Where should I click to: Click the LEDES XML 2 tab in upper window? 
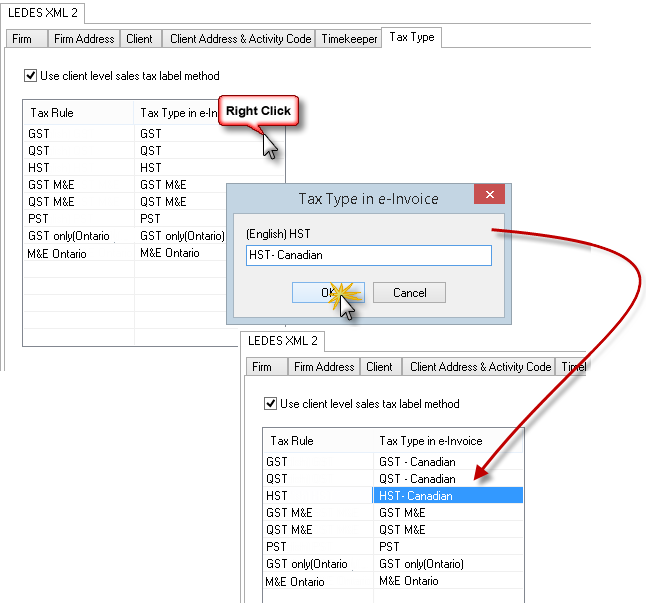point(42,13)
